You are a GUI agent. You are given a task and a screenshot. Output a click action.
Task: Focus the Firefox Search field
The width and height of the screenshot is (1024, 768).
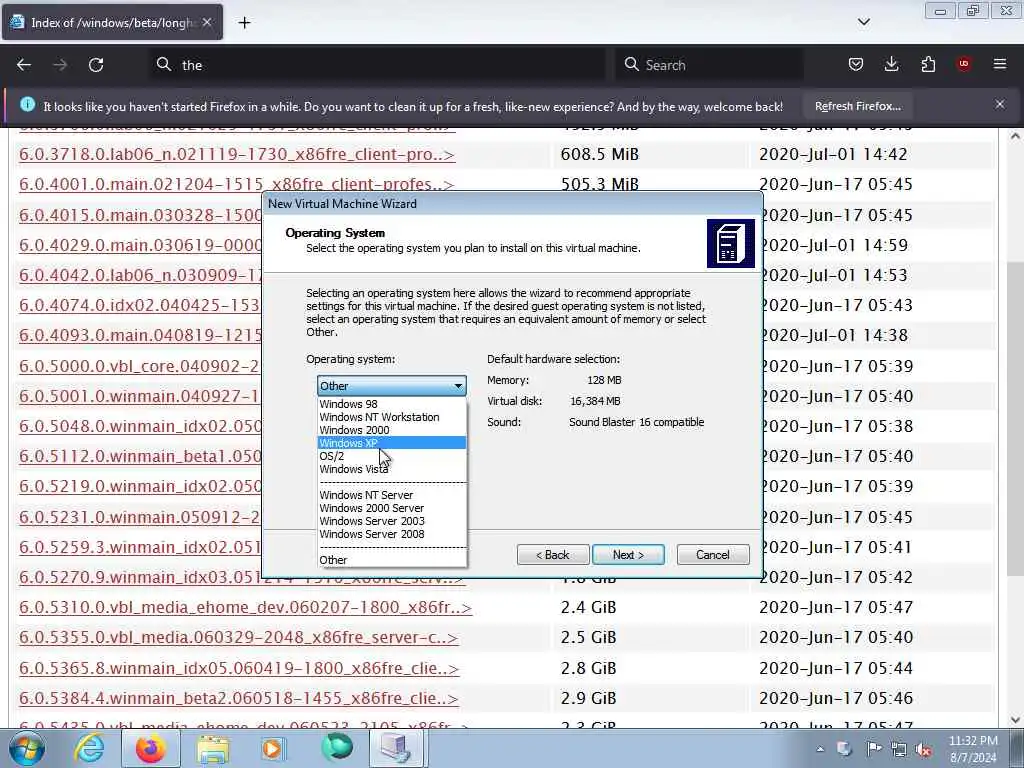(709, 65)
